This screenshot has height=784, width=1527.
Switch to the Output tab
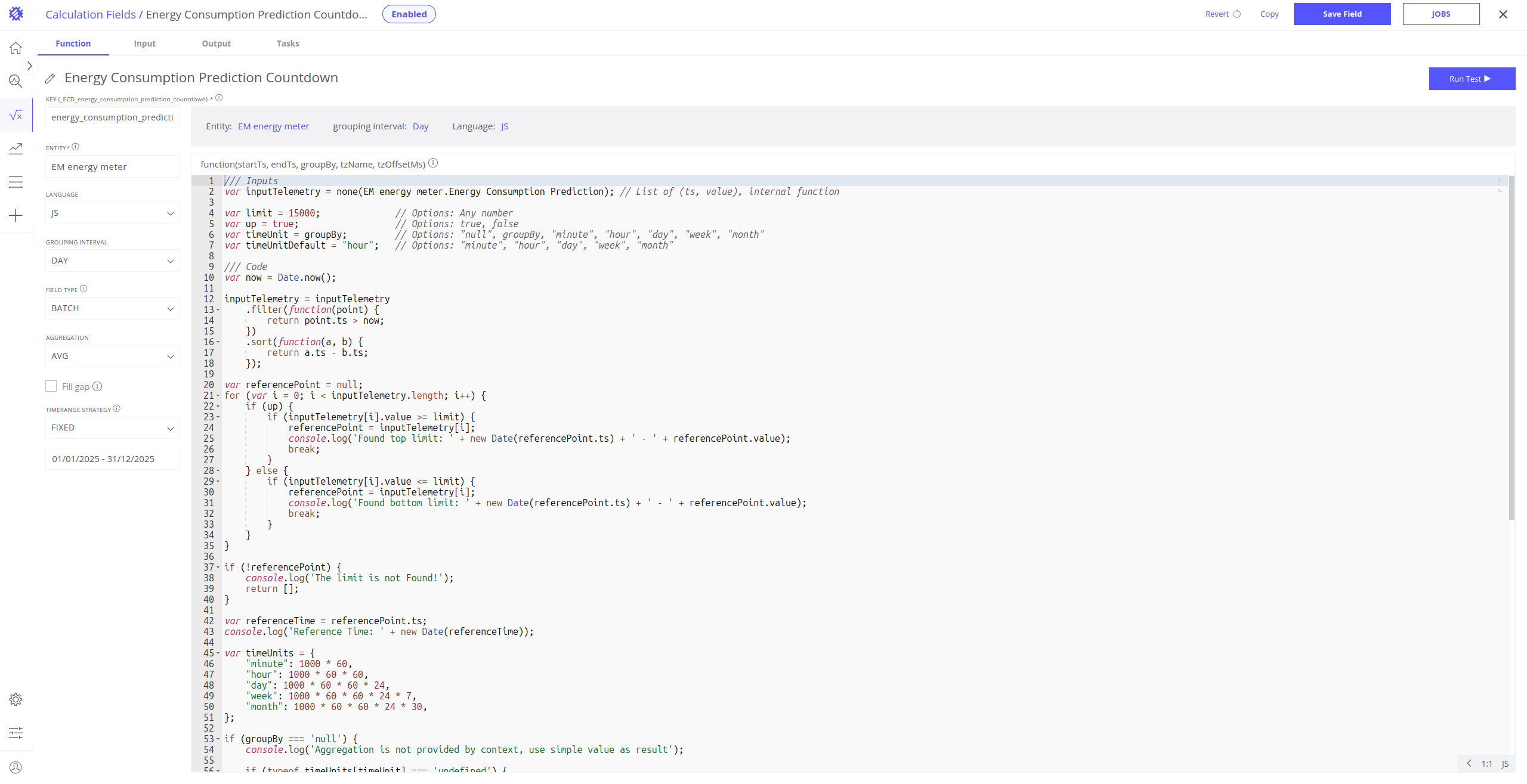[x=216, y=44]
